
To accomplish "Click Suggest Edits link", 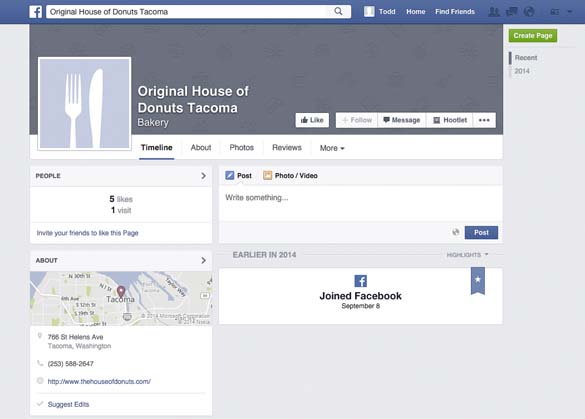I will [68, 404].
